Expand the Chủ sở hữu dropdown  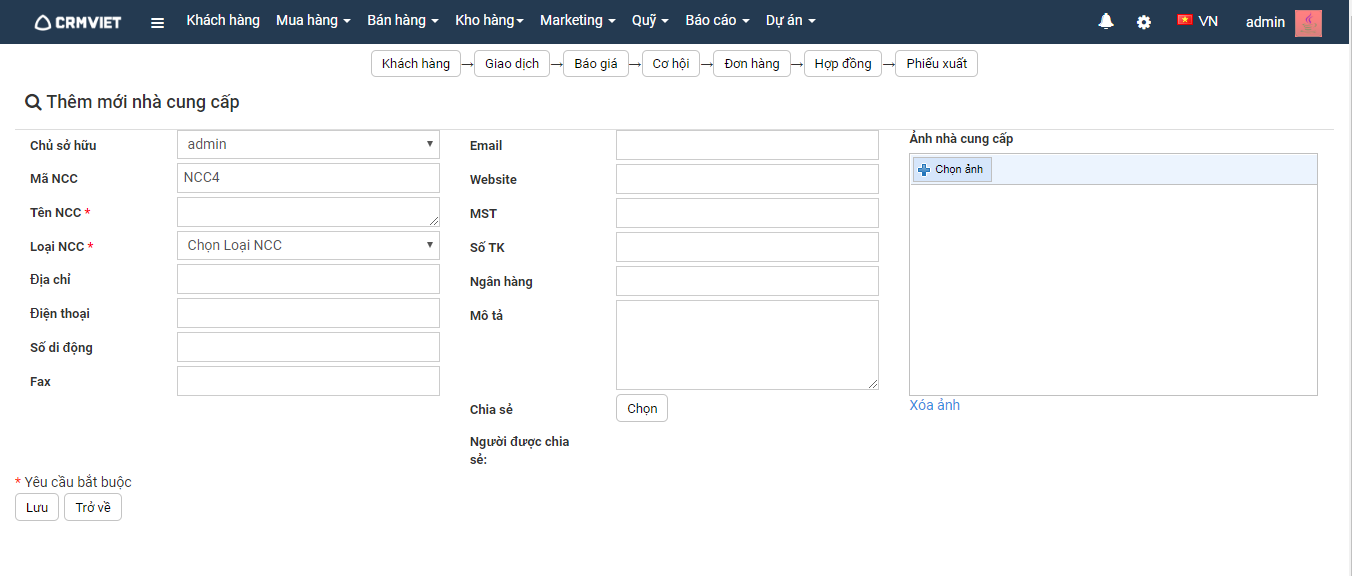pyautogui.click(x=308, y=145)
